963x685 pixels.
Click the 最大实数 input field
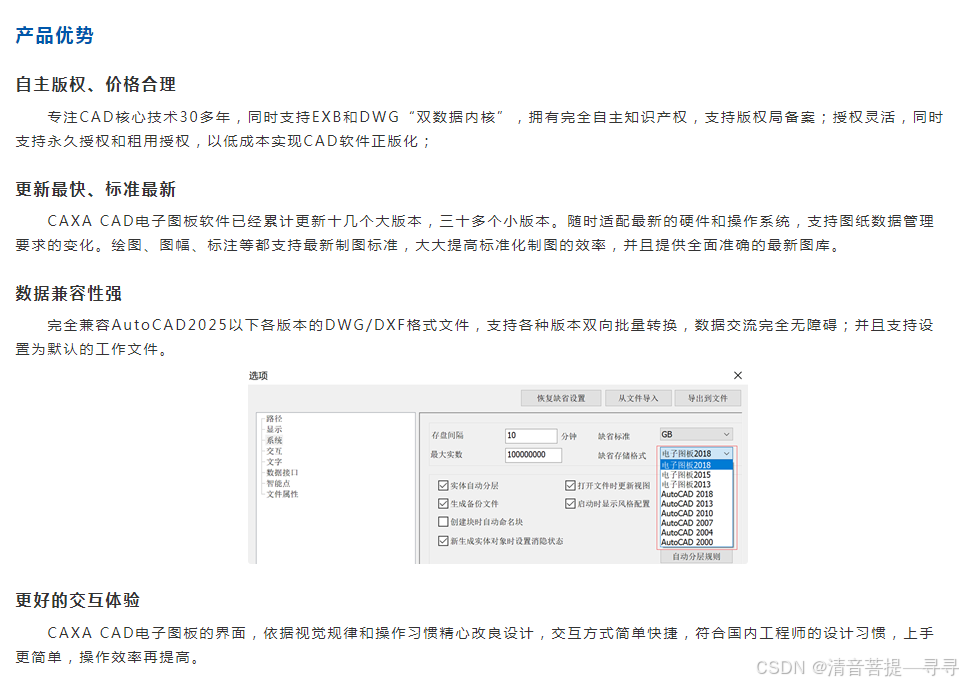[x=533, y=455]
